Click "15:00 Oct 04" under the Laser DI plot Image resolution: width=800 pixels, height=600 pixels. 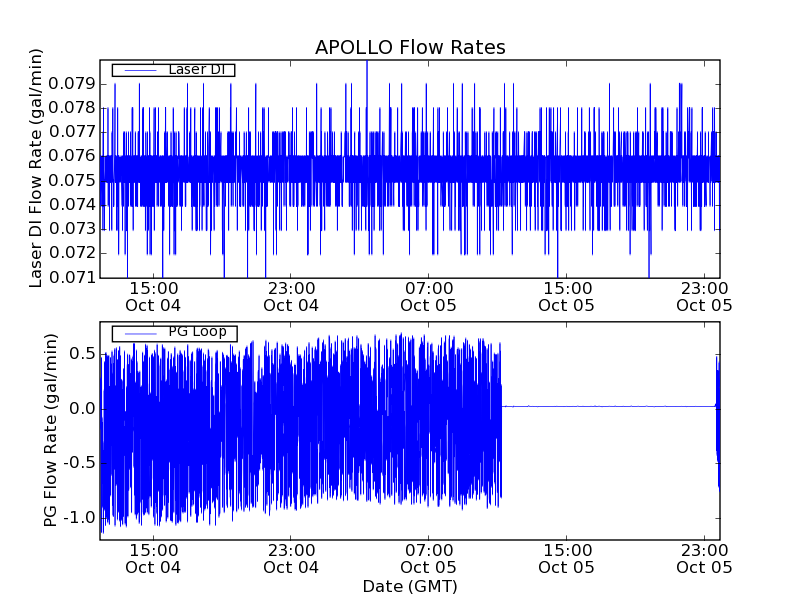pos(153,297)
